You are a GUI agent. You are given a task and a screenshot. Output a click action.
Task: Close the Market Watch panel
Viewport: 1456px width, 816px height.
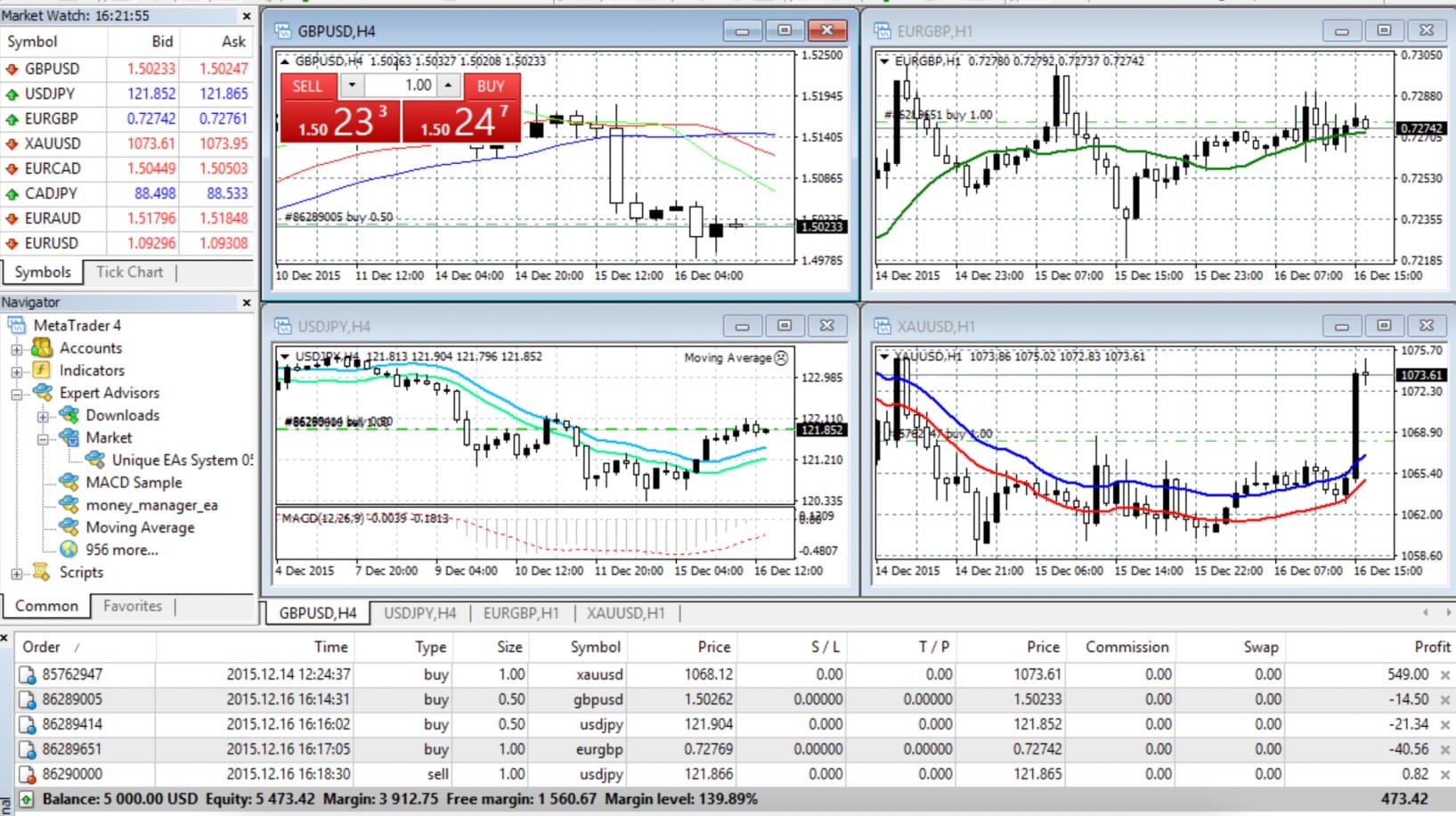click(x=247, y=16)
